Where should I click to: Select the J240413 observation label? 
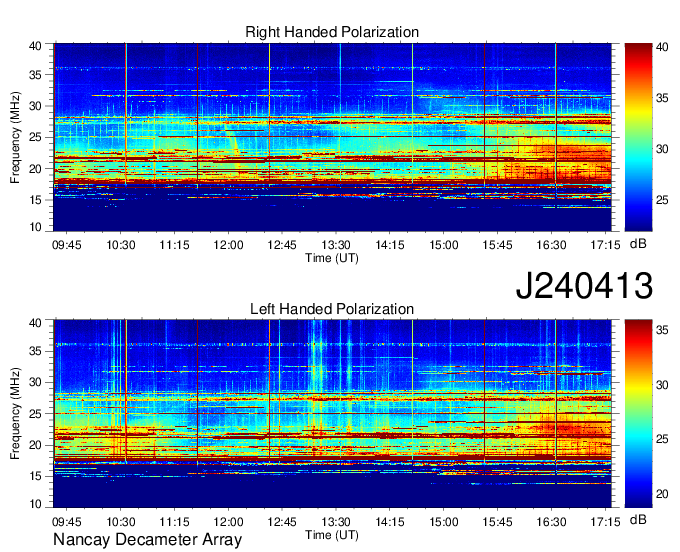coord(584,286)
